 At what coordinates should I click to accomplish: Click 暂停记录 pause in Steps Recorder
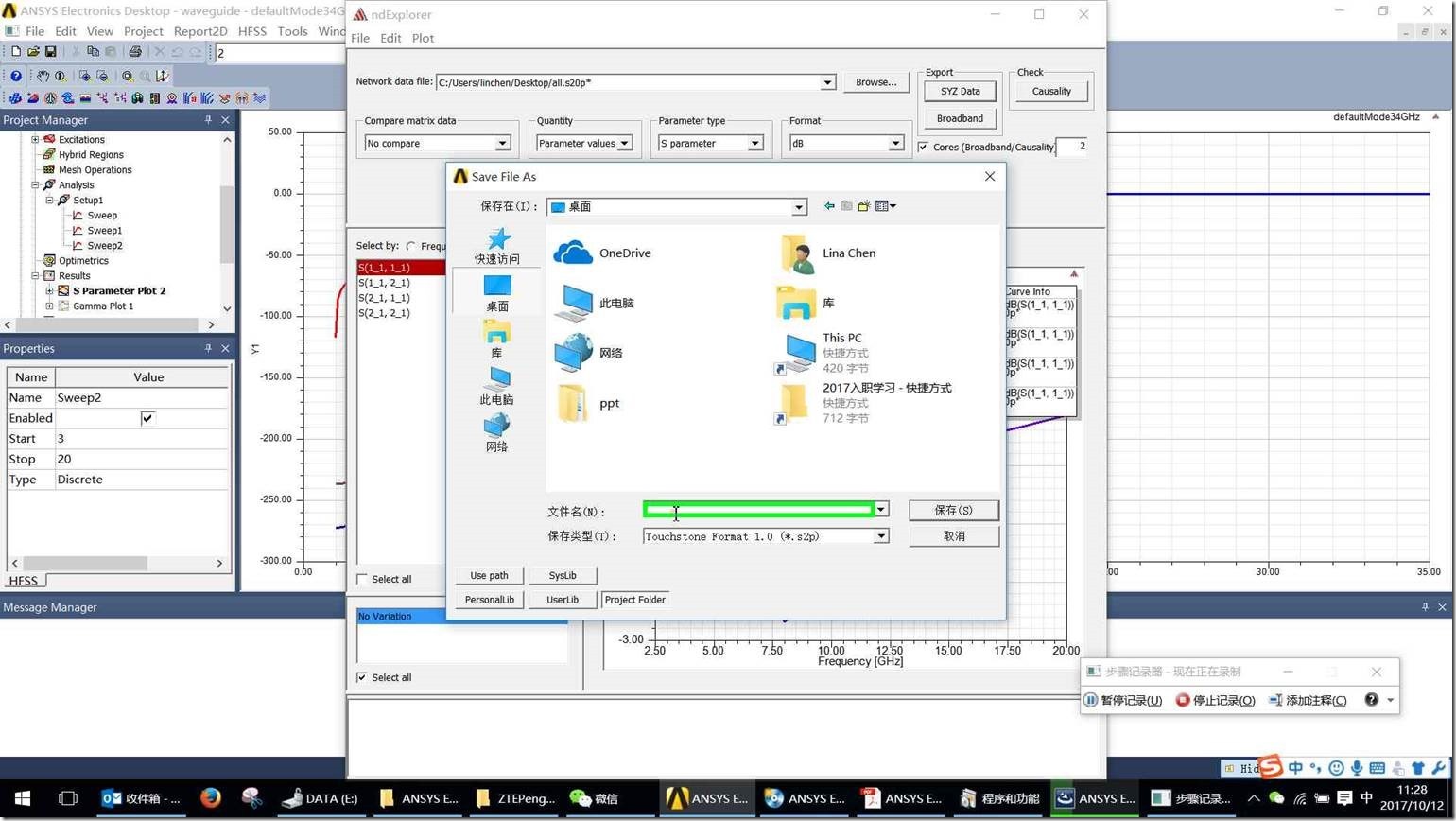pyautogui.click(x=1123, y=700)
